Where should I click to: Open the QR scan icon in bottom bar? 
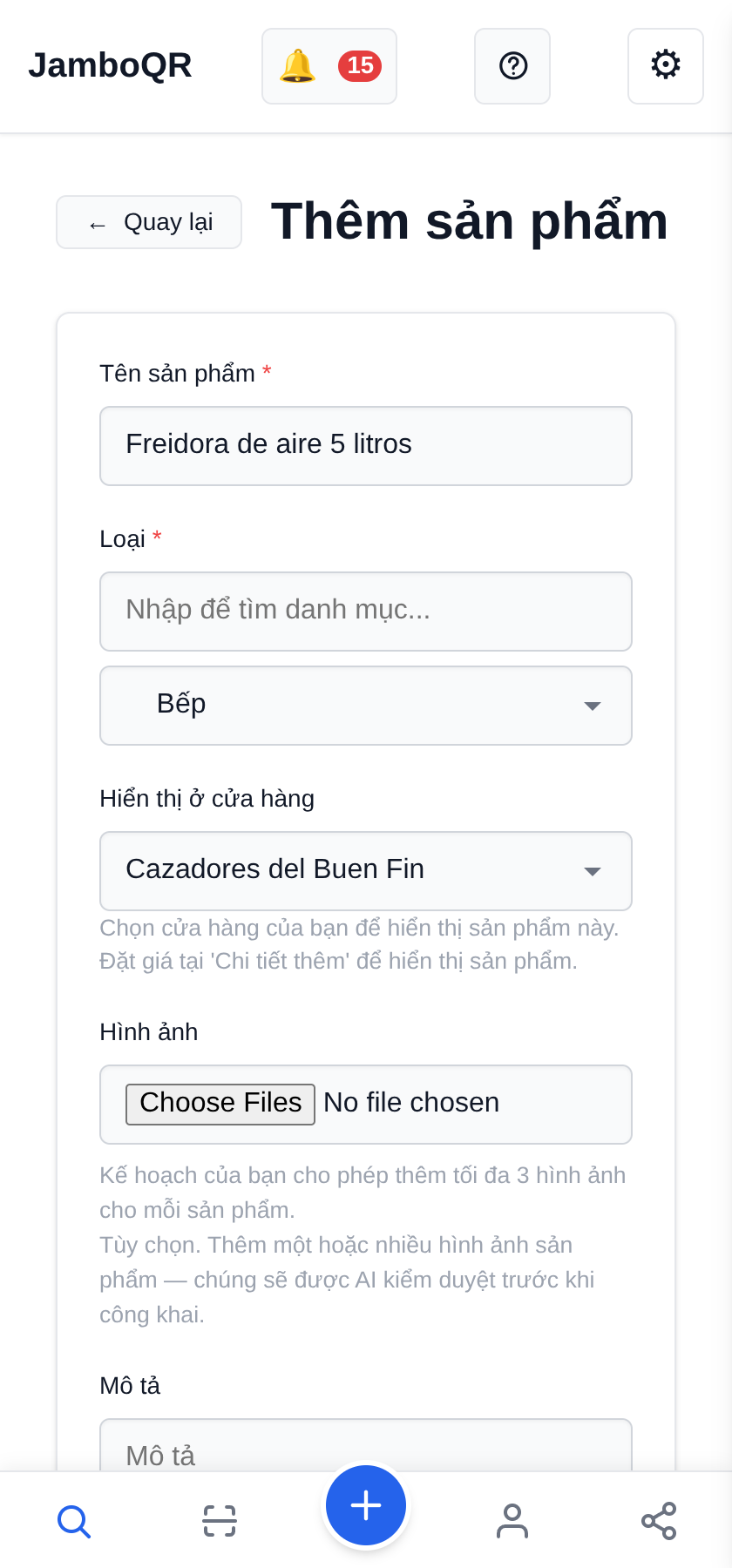click(x=220, y=1521)
